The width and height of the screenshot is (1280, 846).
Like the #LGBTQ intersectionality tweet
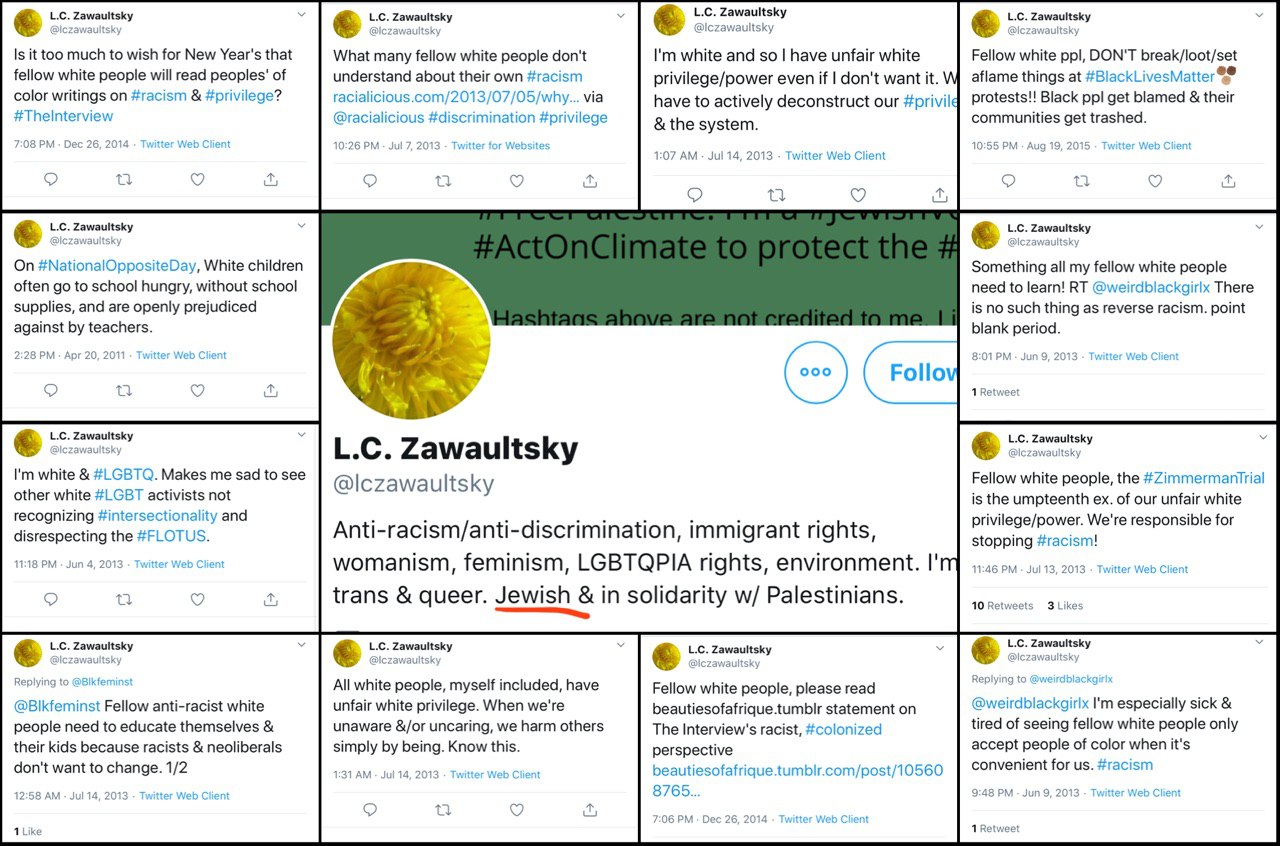197,600
